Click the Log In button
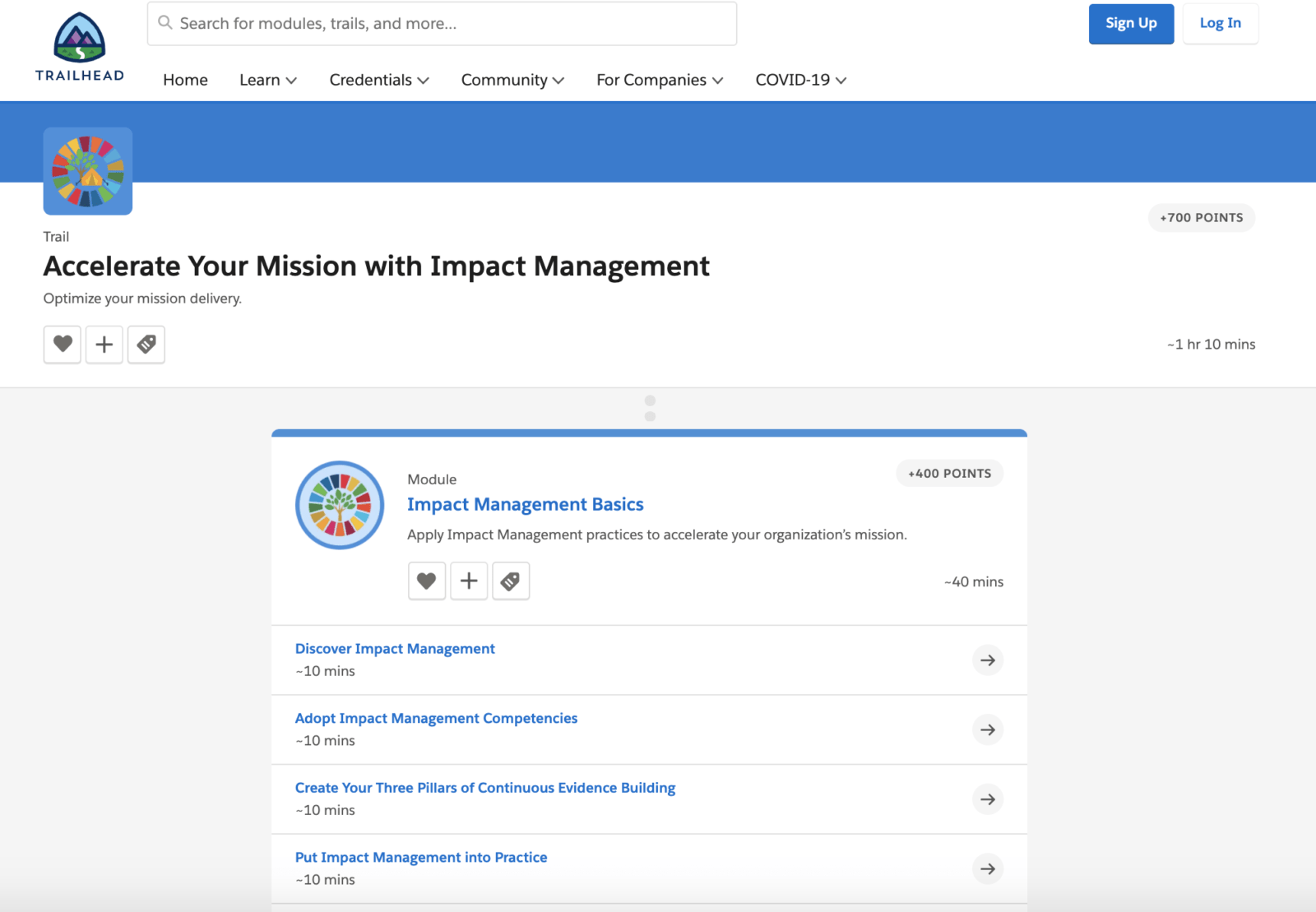The image size is (1316, 912). (x=1220, y=24)
